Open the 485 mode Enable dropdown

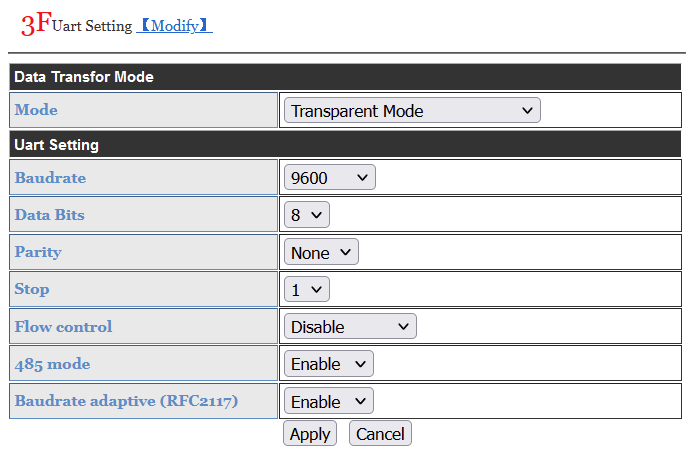point(329,364)
